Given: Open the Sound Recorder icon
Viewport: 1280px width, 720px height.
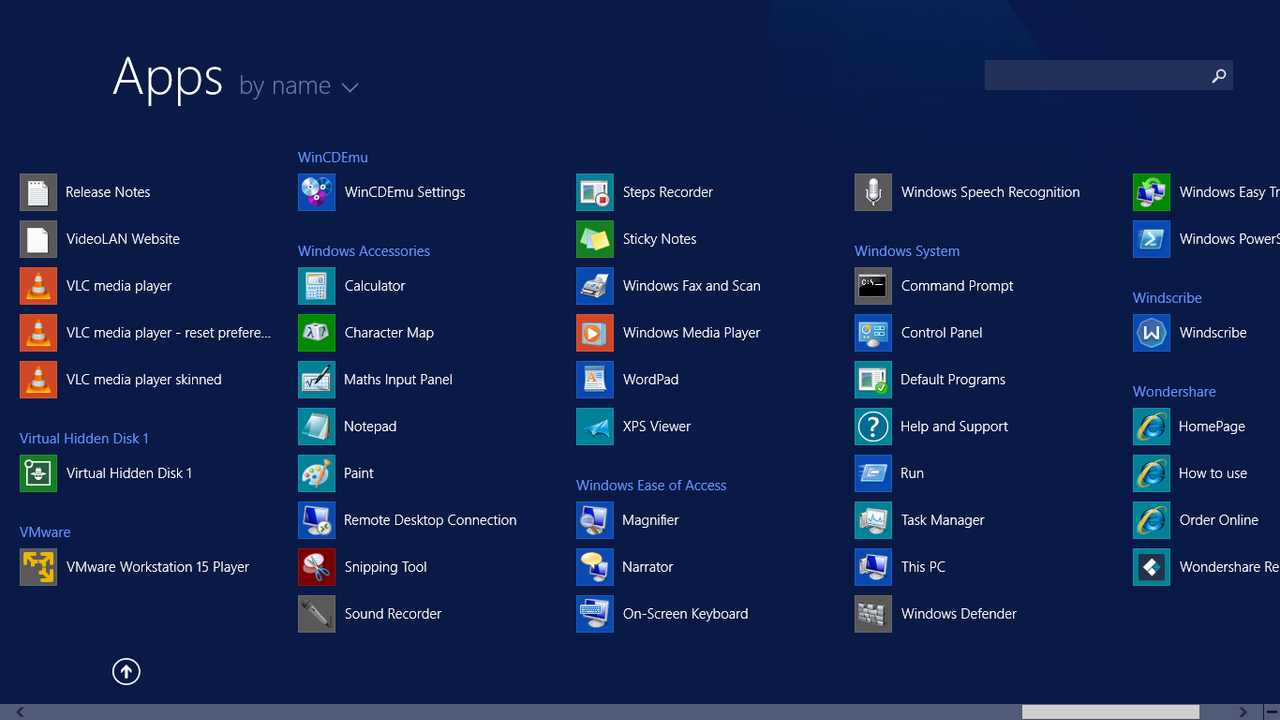Looking at the screenshot, I should pyautogui.click(x=317, y=614).
